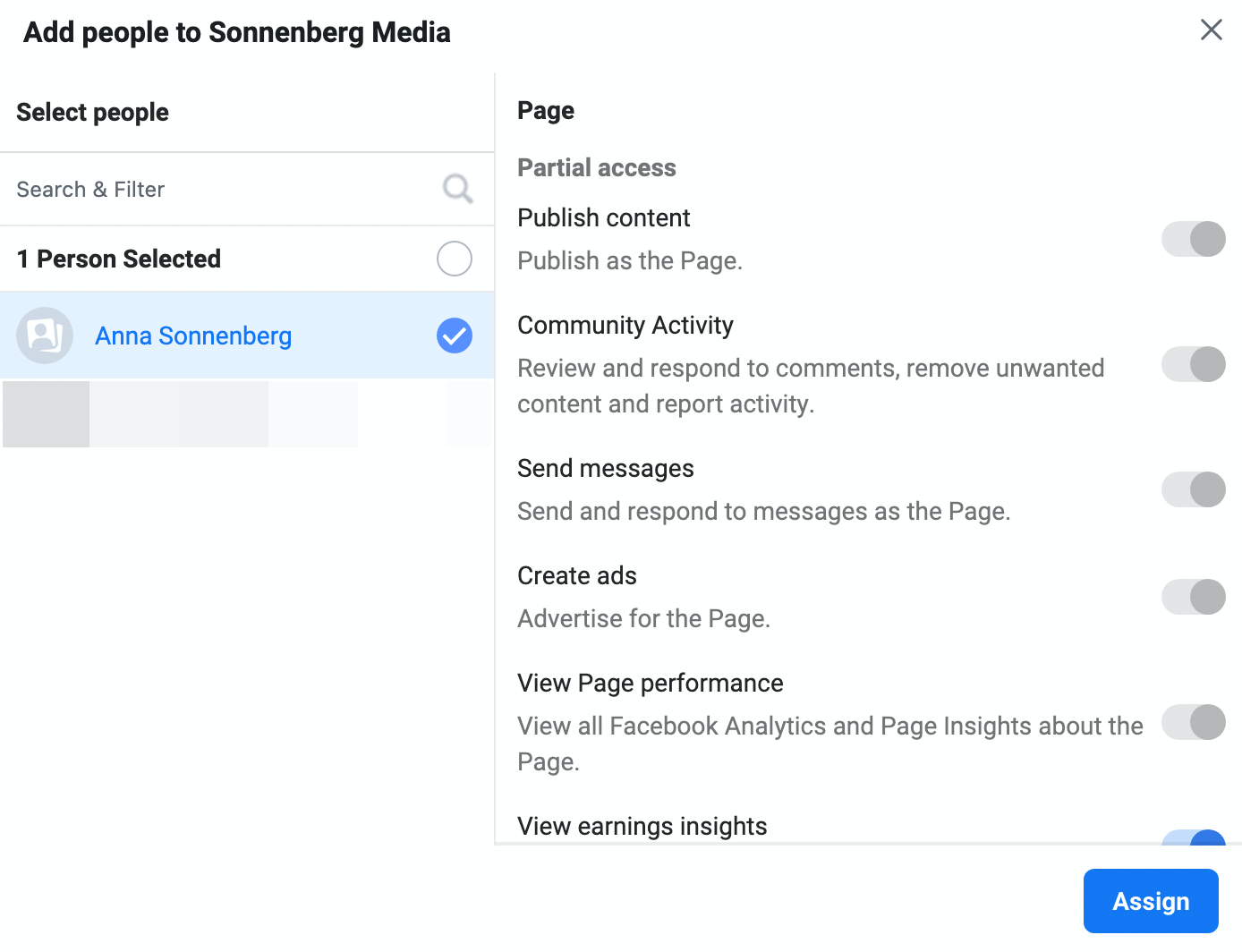Click the Create ads label
This screenshot has width=1242, height=952.
coord(577,575)
